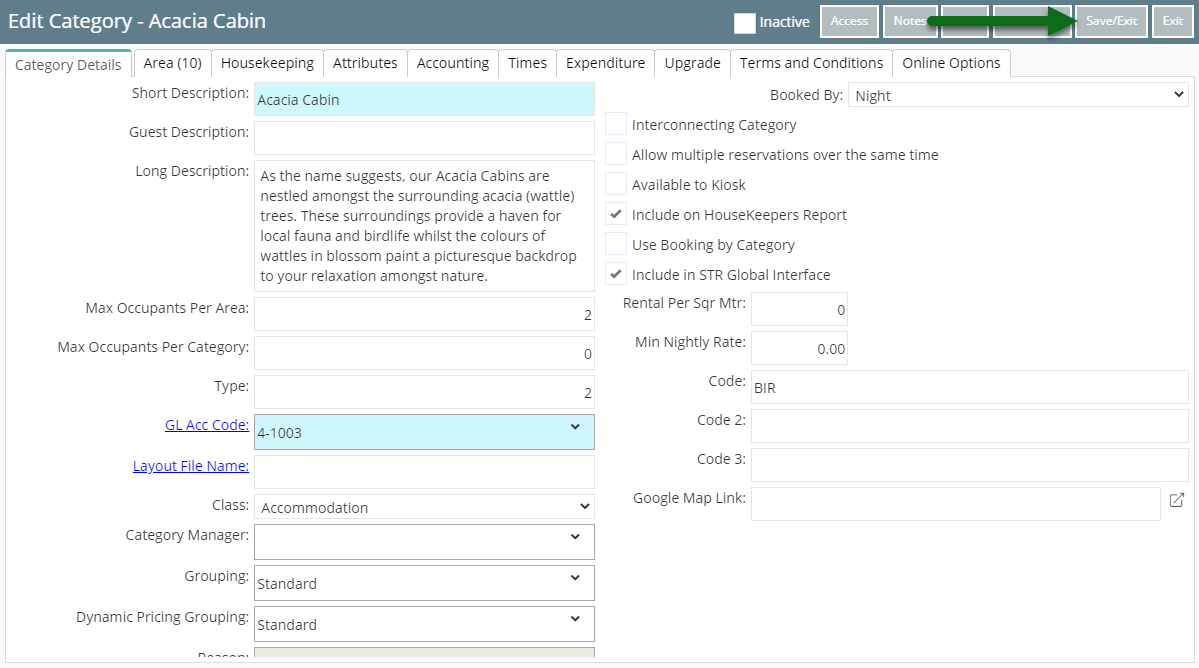Screen dimensions: 1199x668
Task: Follow the GL Acc Code link
Action: pyautogui.click(x=207, y=425)
